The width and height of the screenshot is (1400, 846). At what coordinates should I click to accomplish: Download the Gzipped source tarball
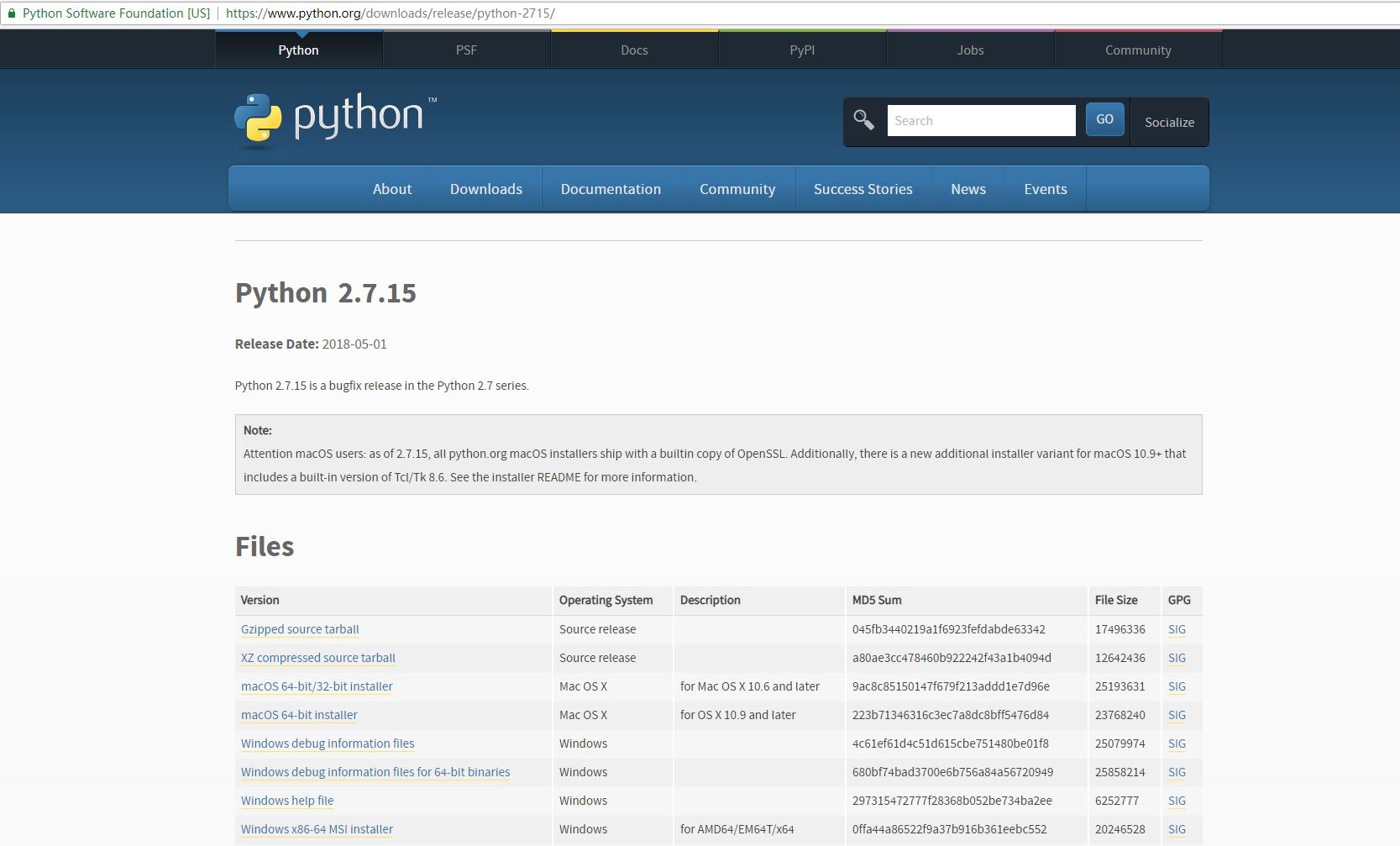(300, 629)
